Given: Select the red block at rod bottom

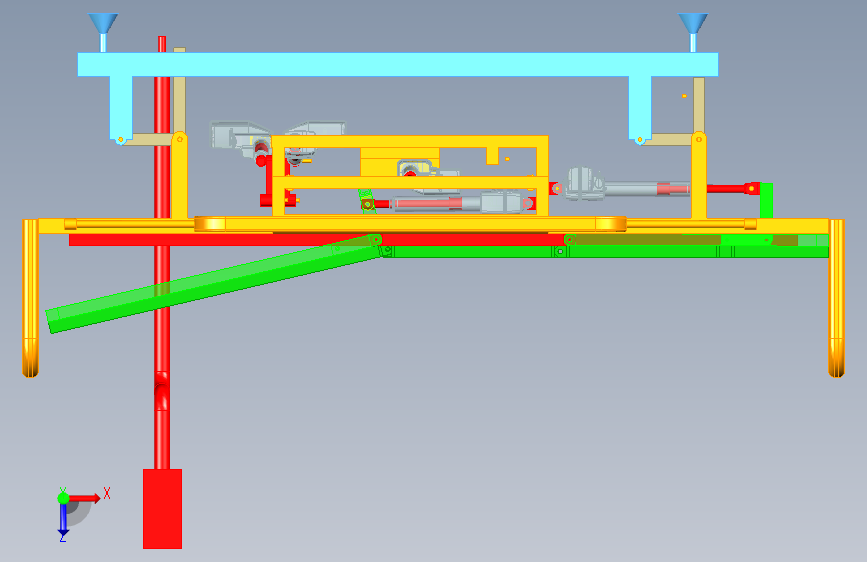Looking at the screenshot, I should point(163,509).
